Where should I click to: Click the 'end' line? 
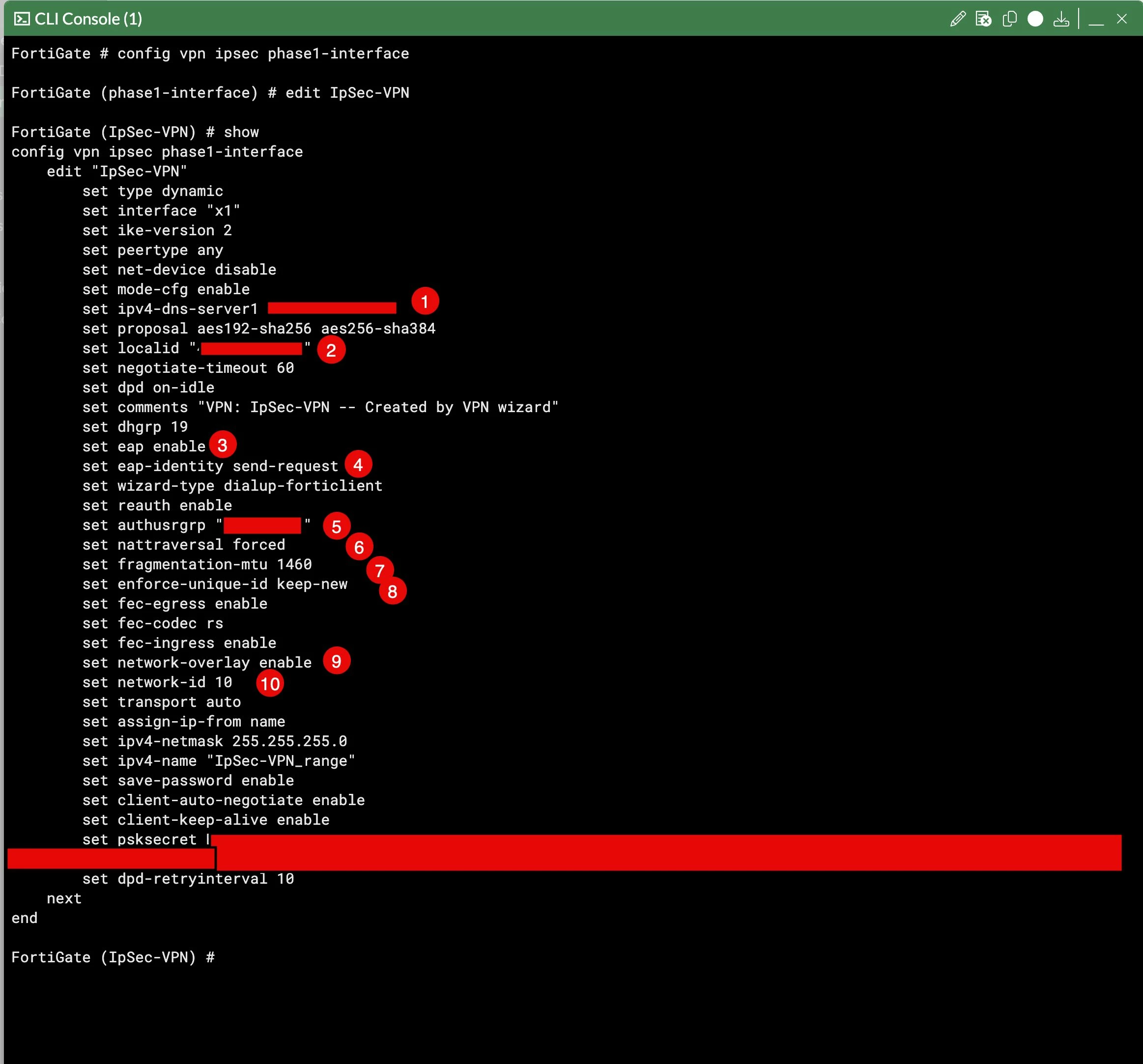24,918
